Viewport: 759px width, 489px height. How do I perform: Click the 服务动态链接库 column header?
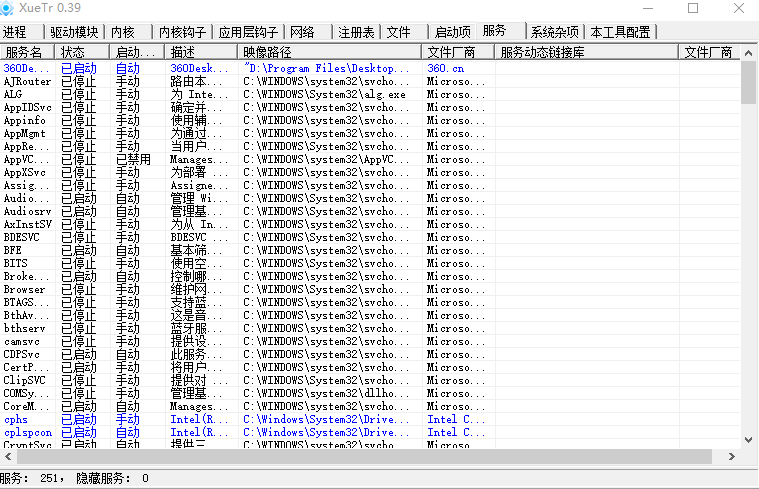[543, 51]
